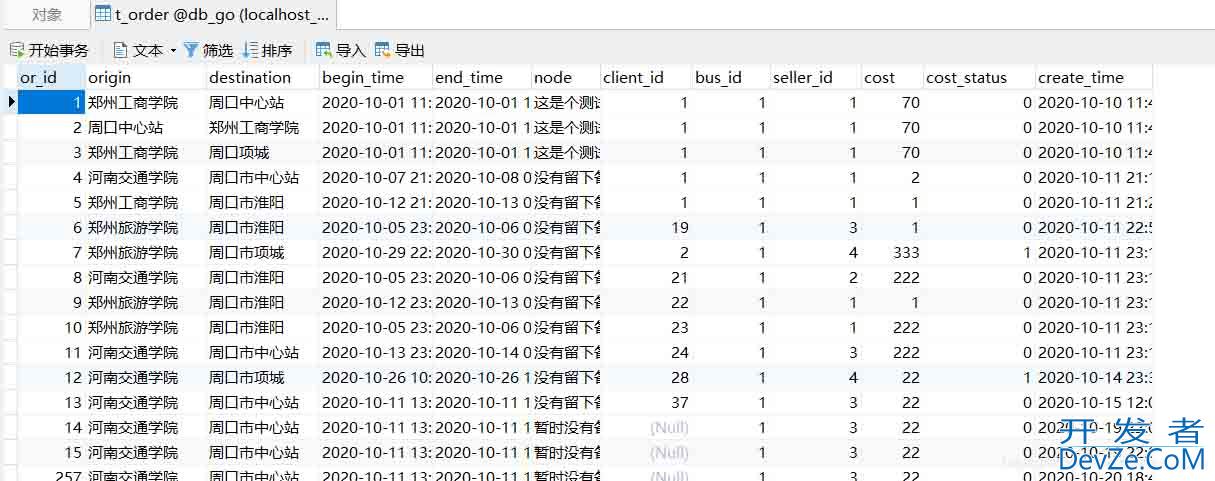
Task: Click client_id cell 19 in row 6
Action: pyautogui.click(x=646, y=227)
